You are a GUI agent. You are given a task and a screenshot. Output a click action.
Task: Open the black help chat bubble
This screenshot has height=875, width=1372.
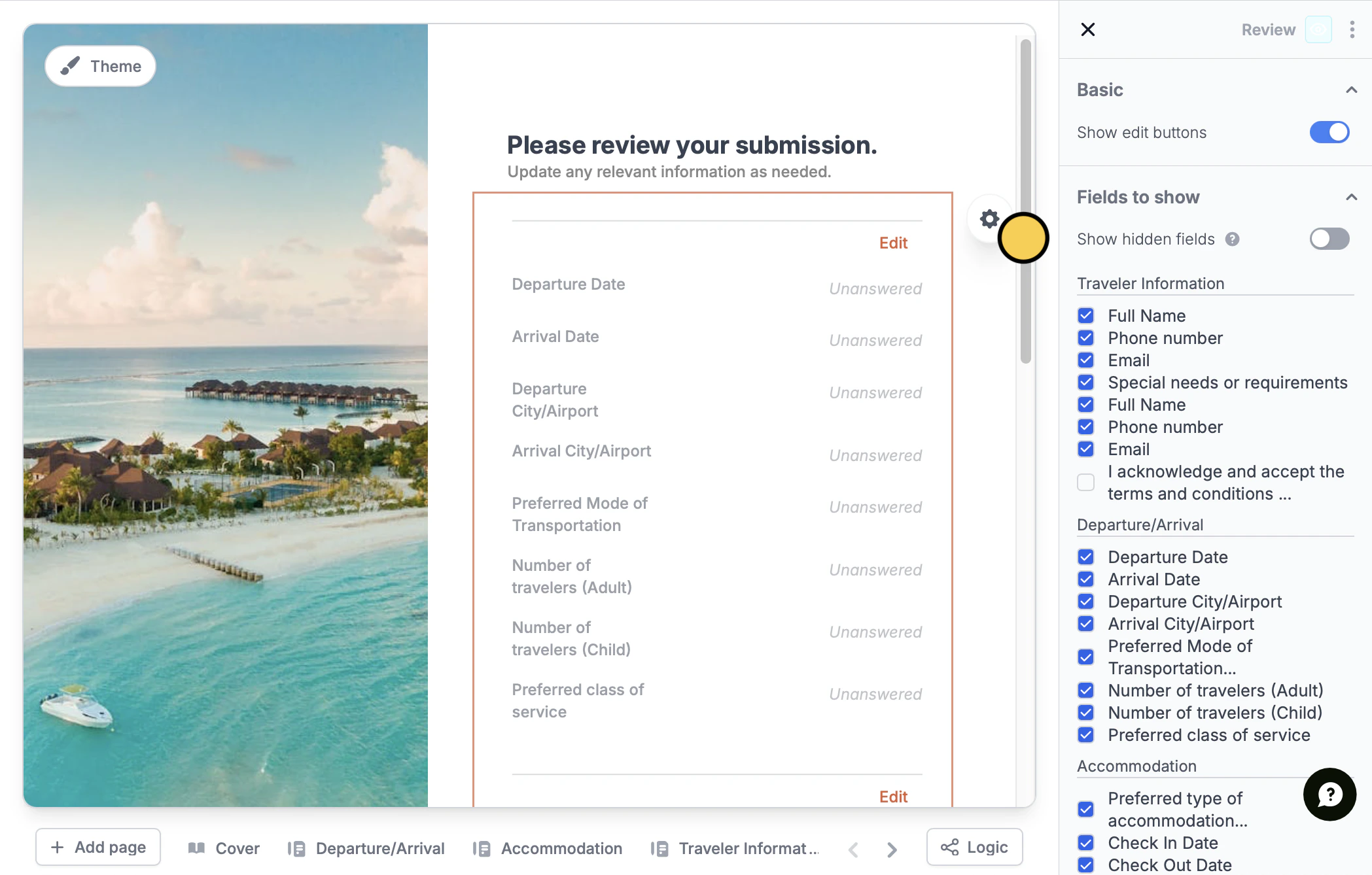click(x=1329, y=794)
